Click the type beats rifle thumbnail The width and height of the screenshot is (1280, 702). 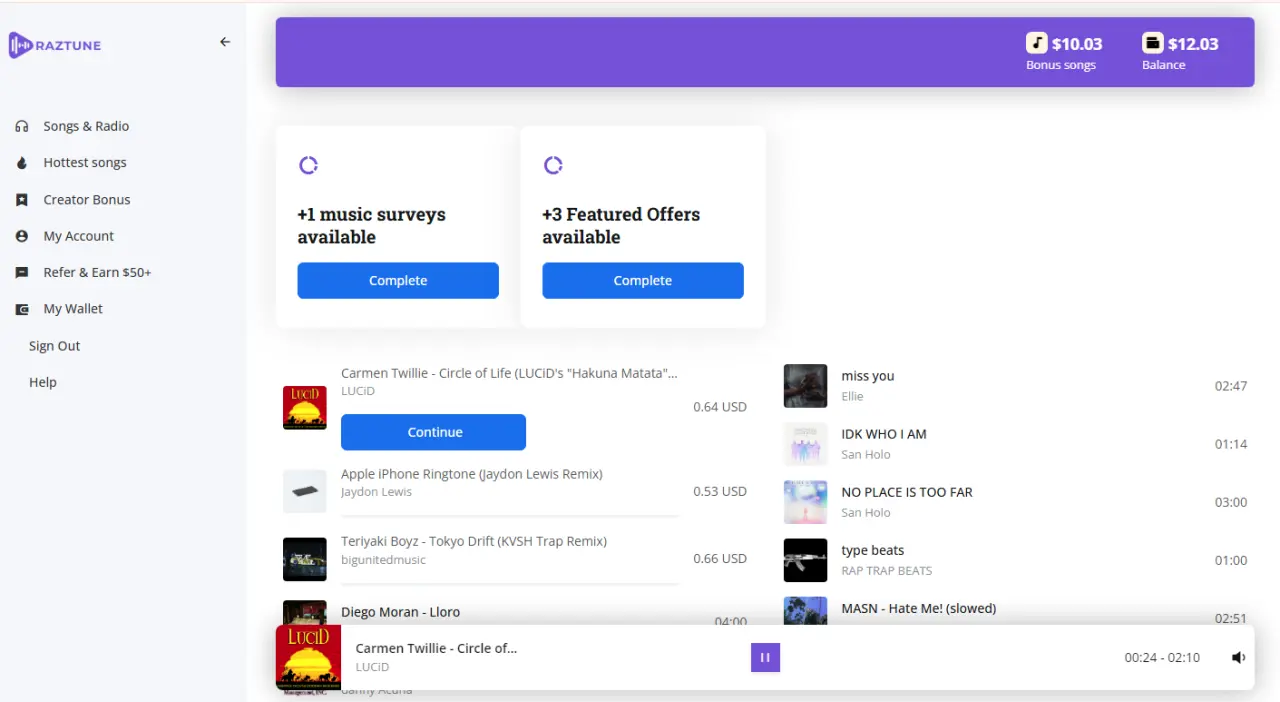[805, 560]
